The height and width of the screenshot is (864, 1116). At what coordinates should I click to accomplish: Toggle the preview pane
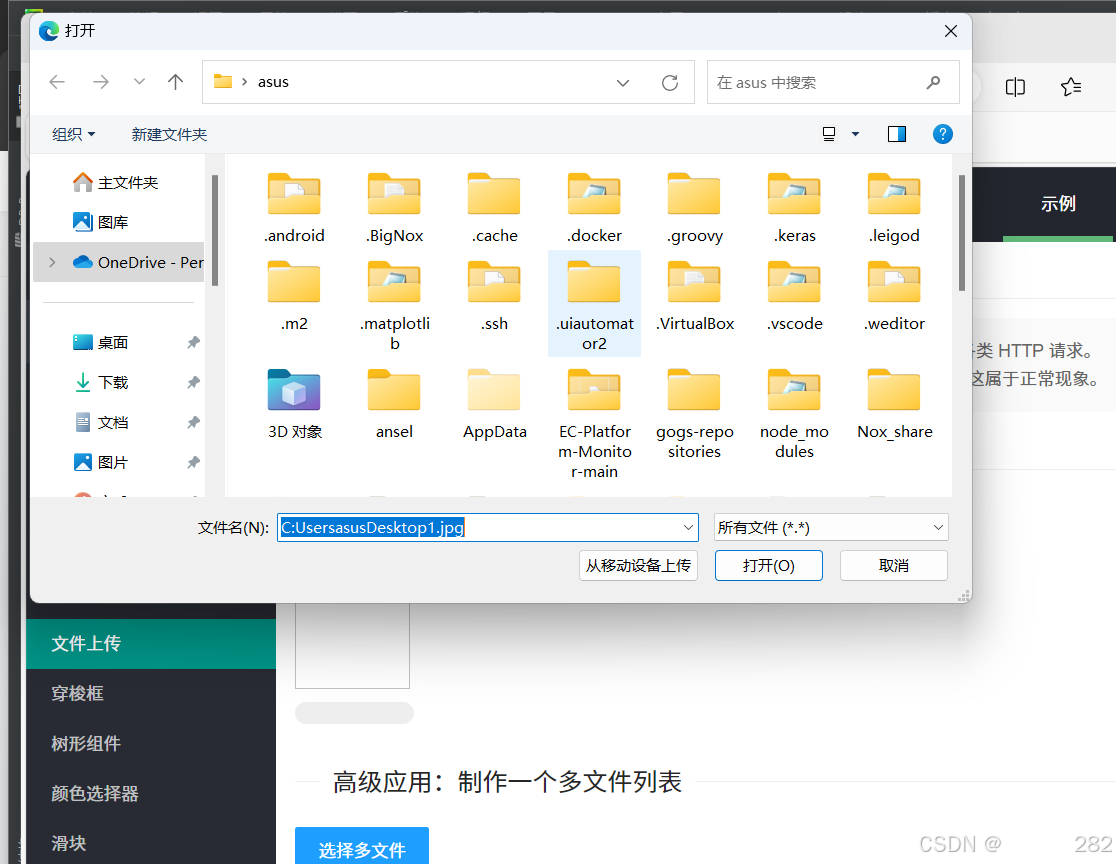coord(896,132)
